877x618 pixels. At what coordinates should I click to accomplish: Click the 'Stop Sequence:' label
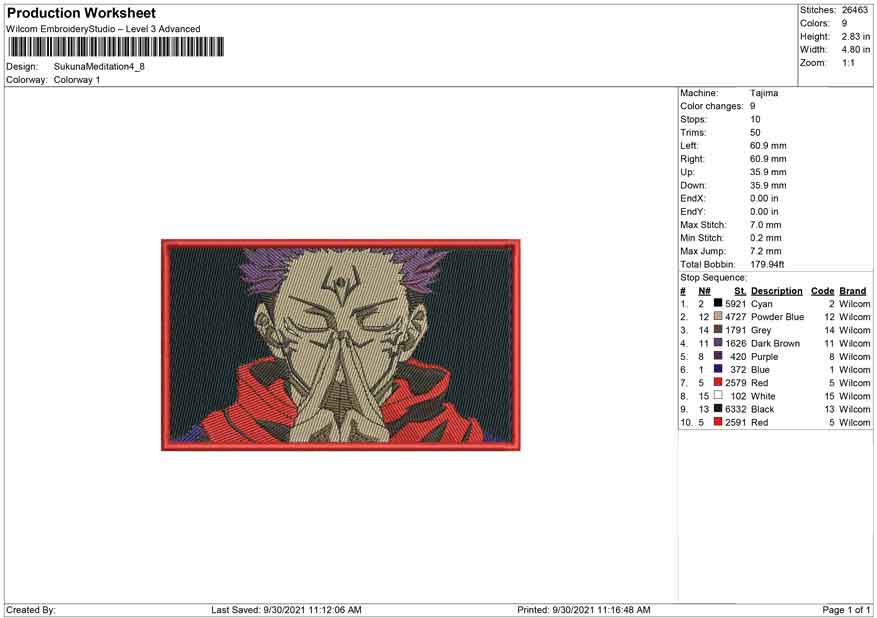click(x=713, y=277)
